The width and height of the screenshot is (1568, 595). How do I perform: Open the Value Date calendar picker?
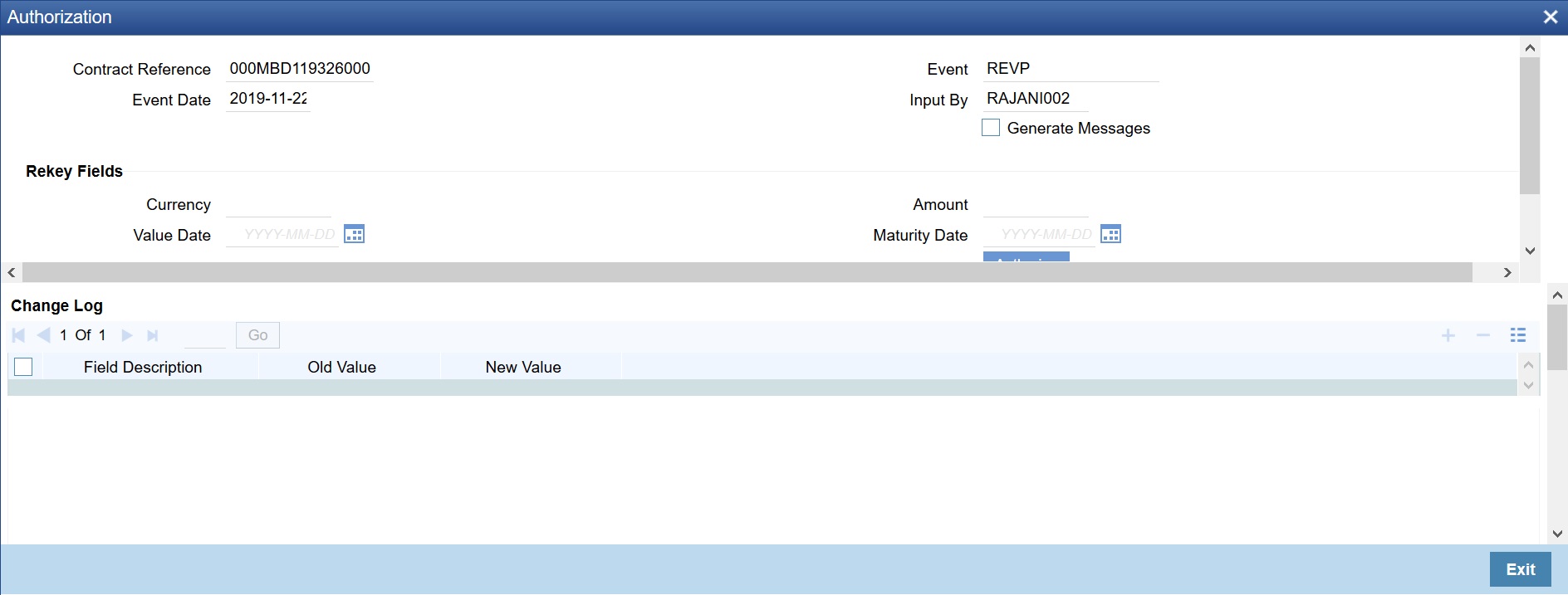(x=355, y=234)
